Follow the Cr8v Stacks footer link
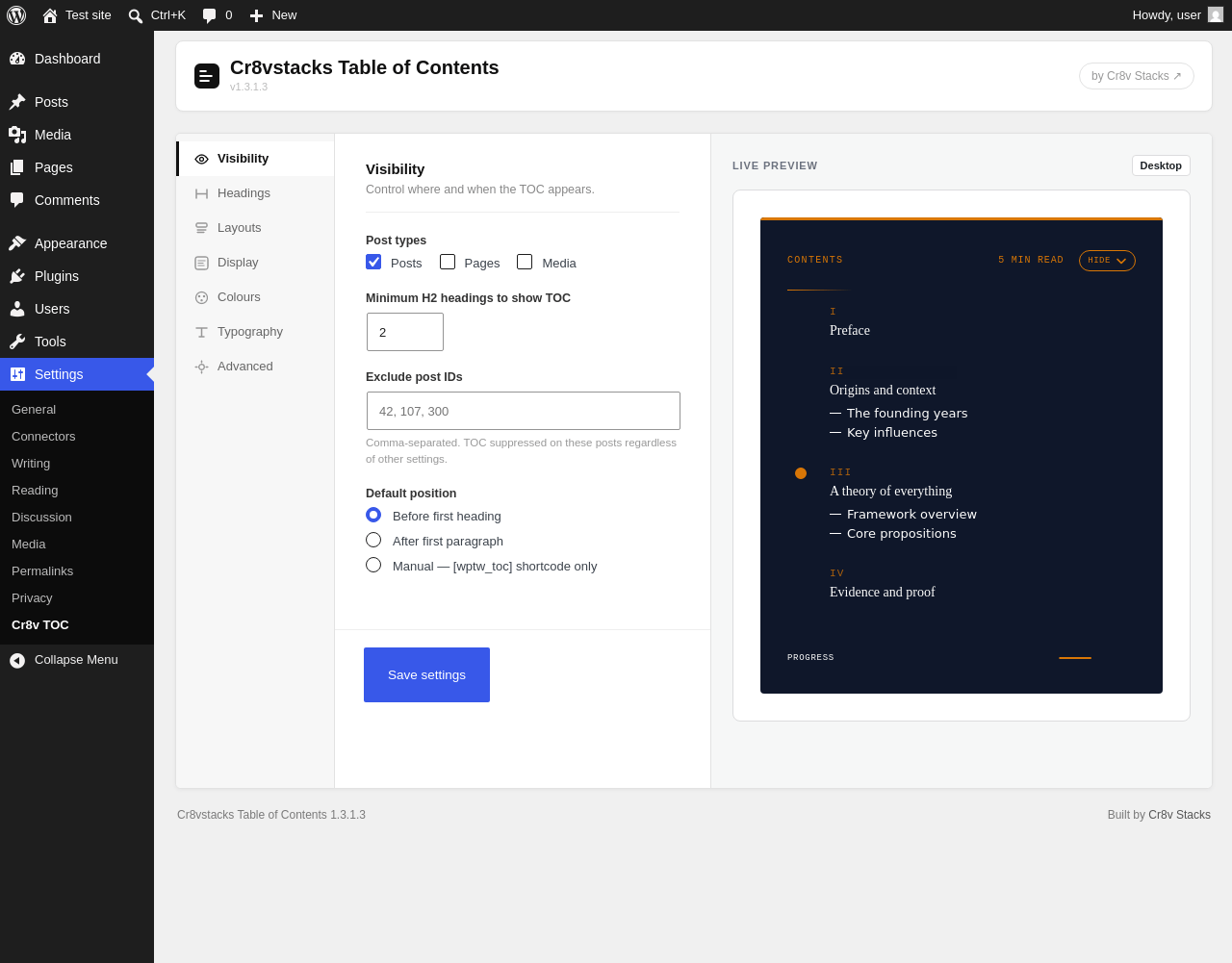This screenshot has width=1232, height=963. click(1179, 815)
